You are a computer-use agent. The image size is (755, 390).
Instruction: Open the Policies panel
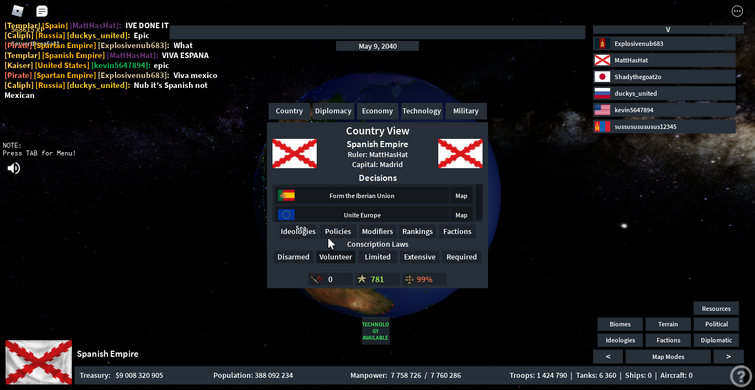tap(338, 232)
